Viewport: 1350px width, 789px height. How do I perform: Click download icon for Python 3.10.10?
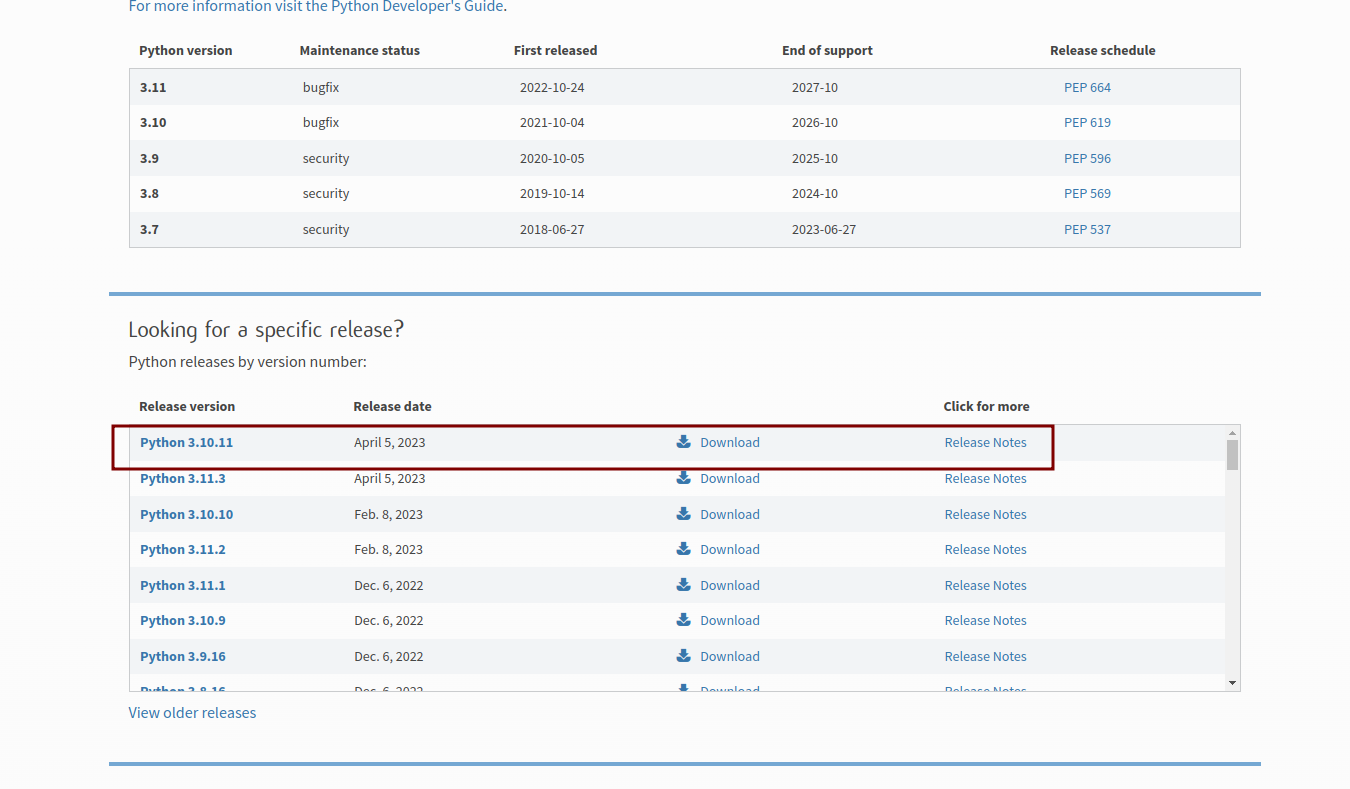pyautogui.click(x=684, y=514)
